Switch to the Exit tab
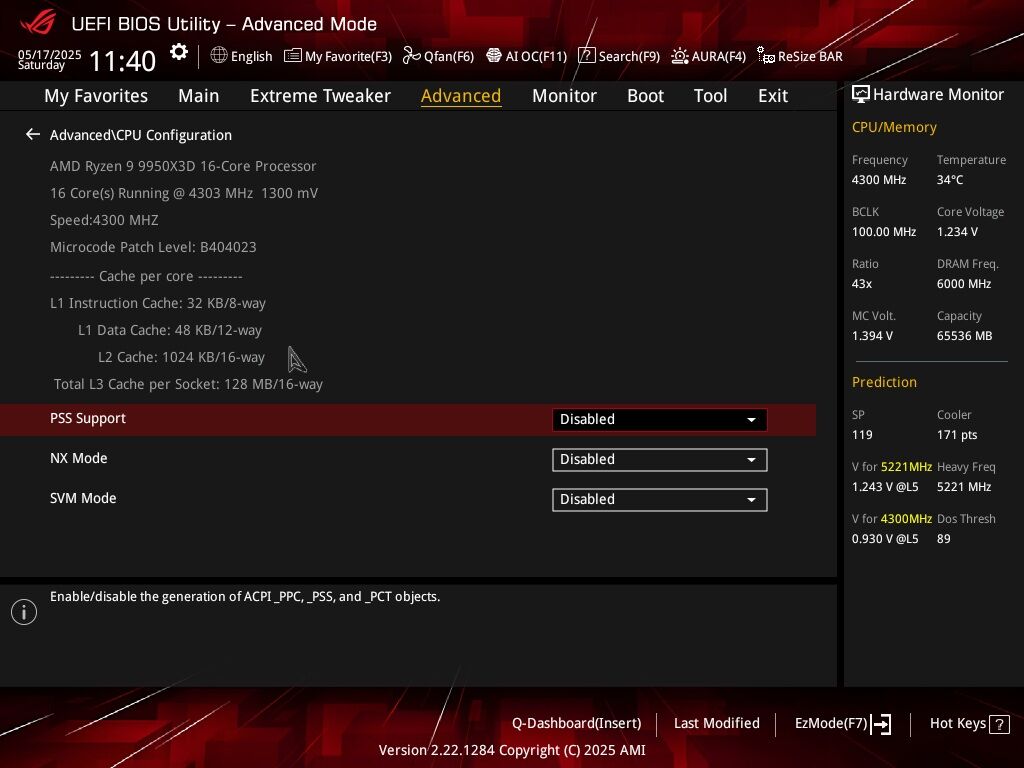 (773, 96)
